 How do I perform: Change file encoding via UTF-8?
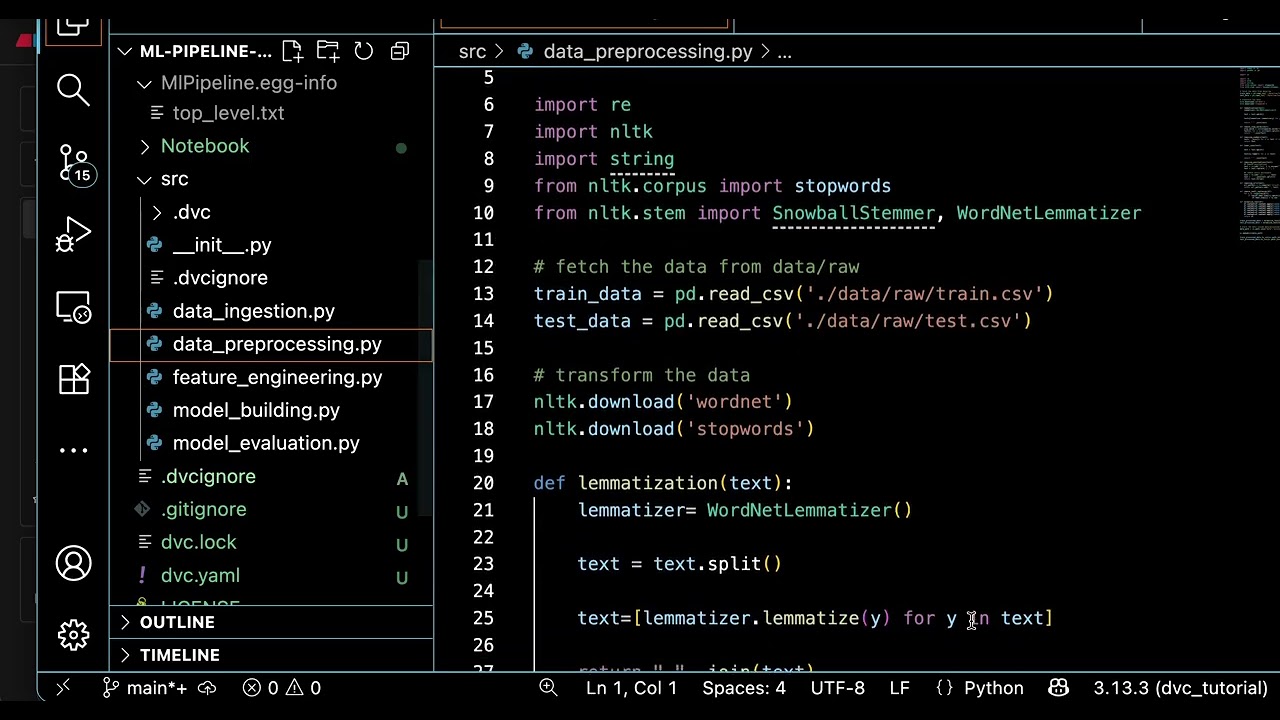[837, 687]
